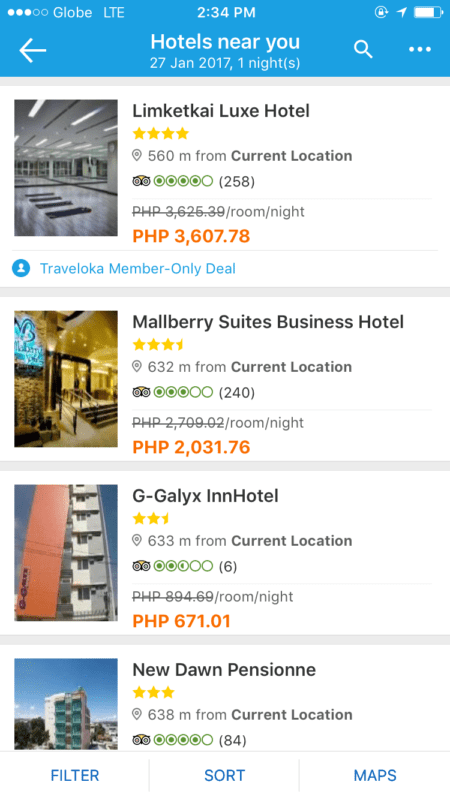Tap the Hotels near you header title
Screen dimensions: 450x800
[225, 42]
